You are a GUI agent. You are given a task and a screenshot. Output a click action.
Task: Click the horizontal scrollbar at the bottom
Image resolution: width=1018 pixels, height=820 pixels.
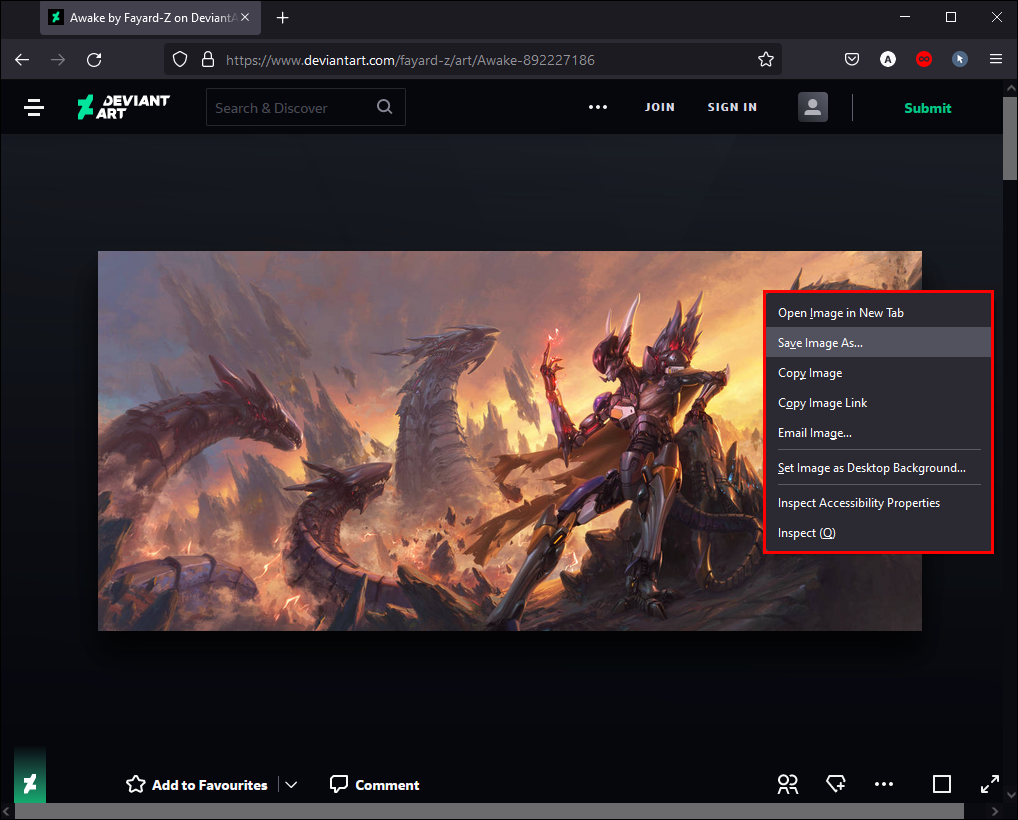[x=489, y=811]
